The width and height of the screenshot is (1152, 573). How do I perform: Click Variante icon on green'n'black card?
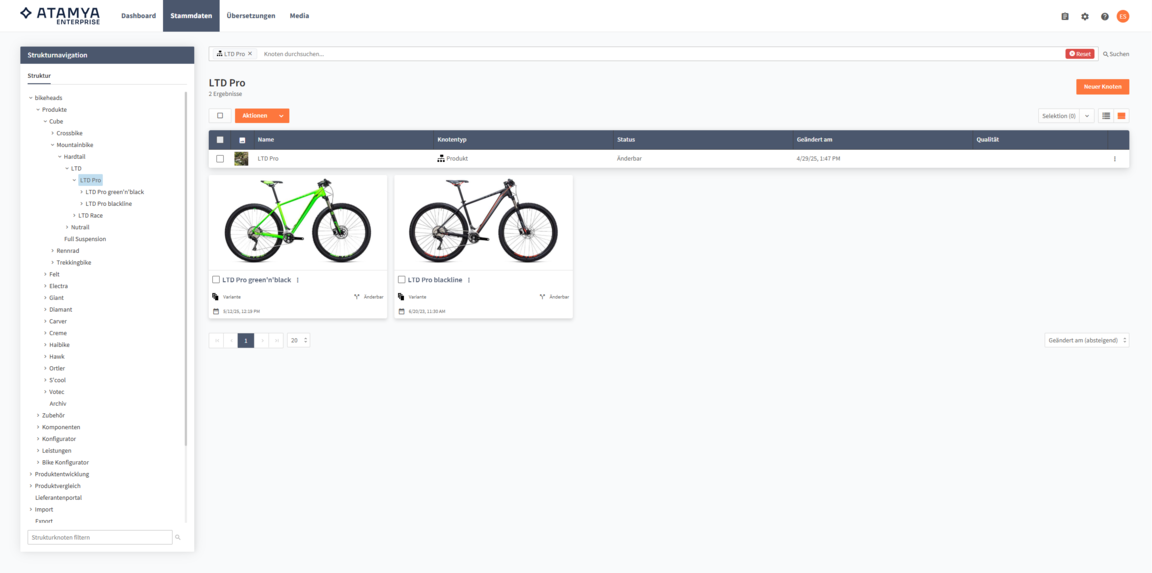[215, 297]
